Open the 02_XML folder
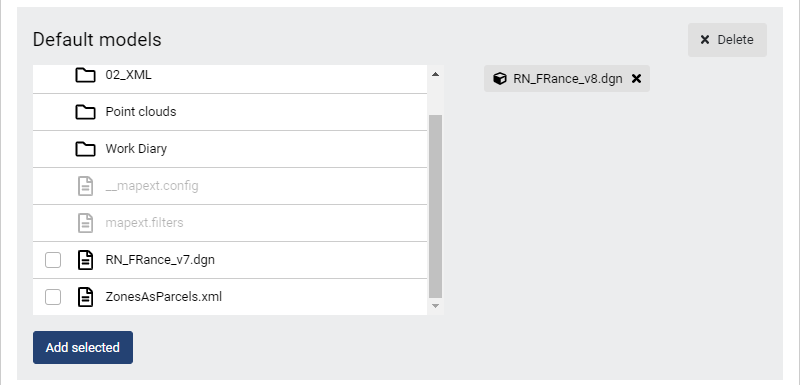The image size is (800, 385). (230, 75)
